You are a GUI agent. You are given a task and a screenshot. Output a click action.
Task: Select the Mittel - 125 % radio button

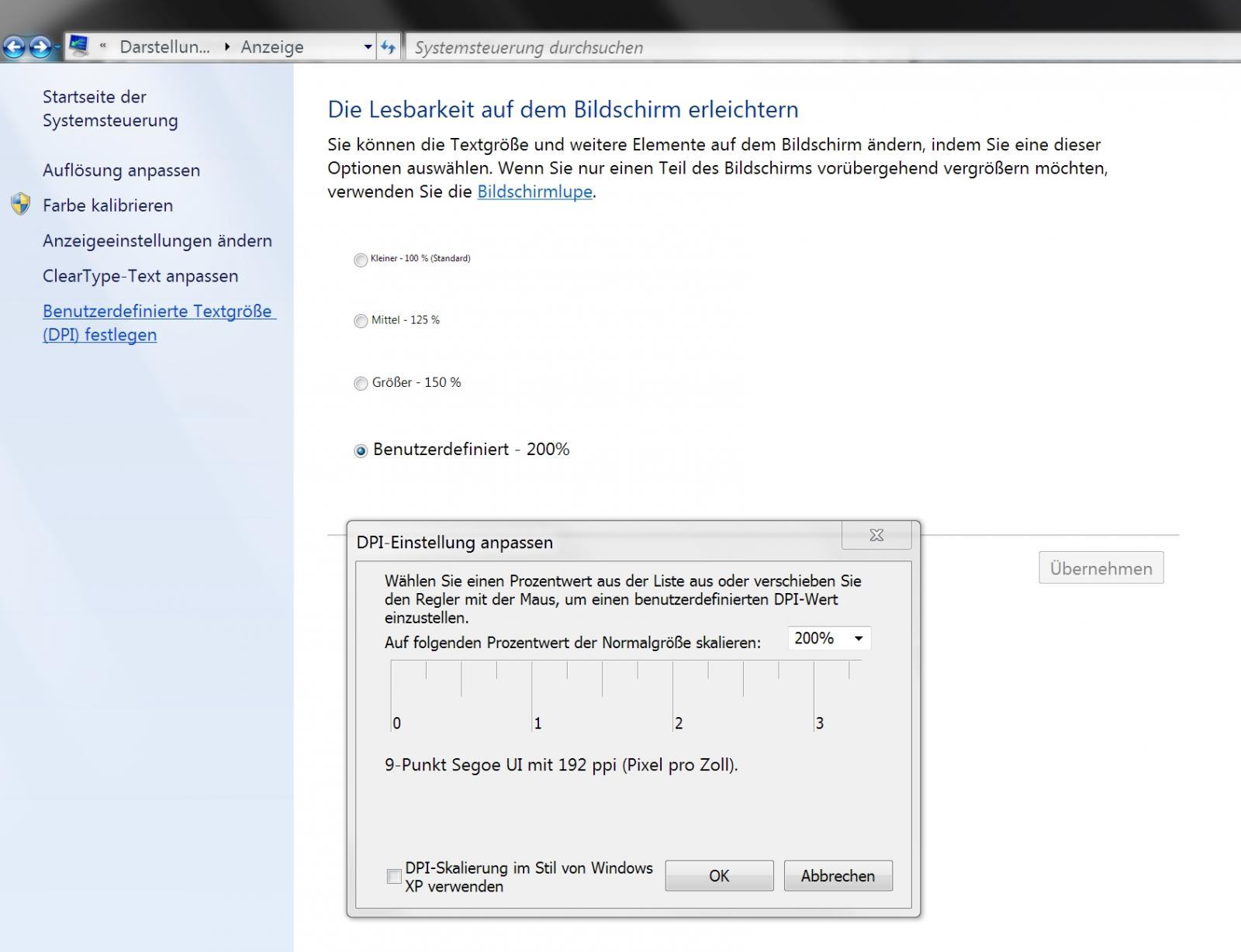pos(361,321)
